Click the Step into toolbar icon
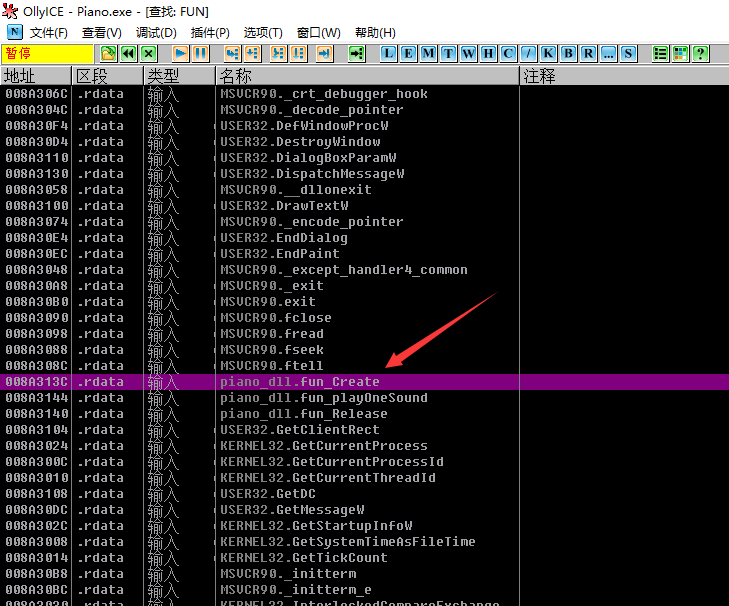Image resolution: width=729 pixels, height=606 pixels. (232, 53)
